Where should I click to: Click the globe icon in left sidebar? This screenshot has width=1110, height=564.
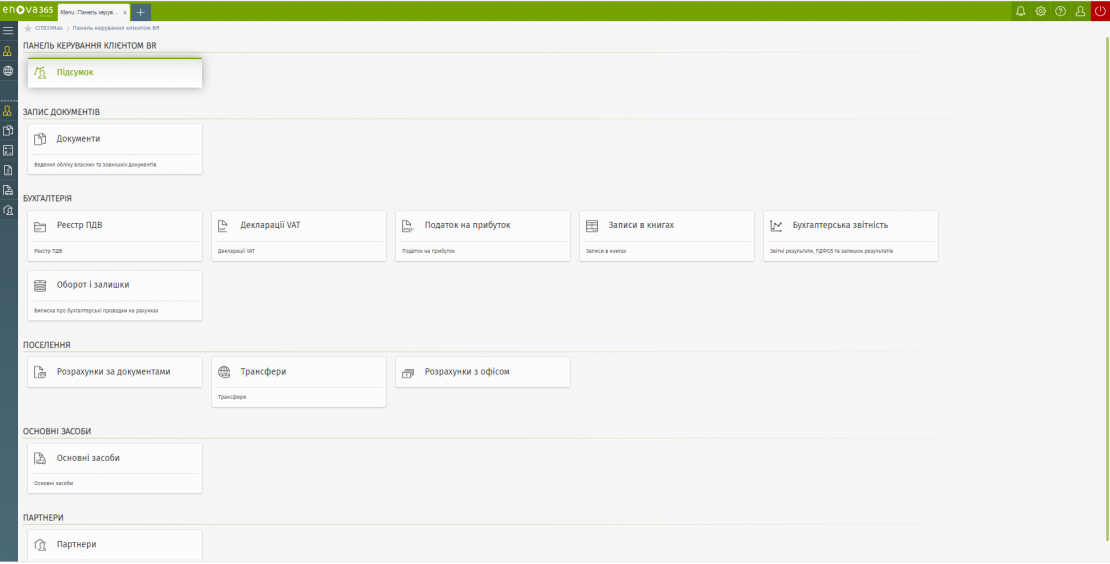(8, 71)
